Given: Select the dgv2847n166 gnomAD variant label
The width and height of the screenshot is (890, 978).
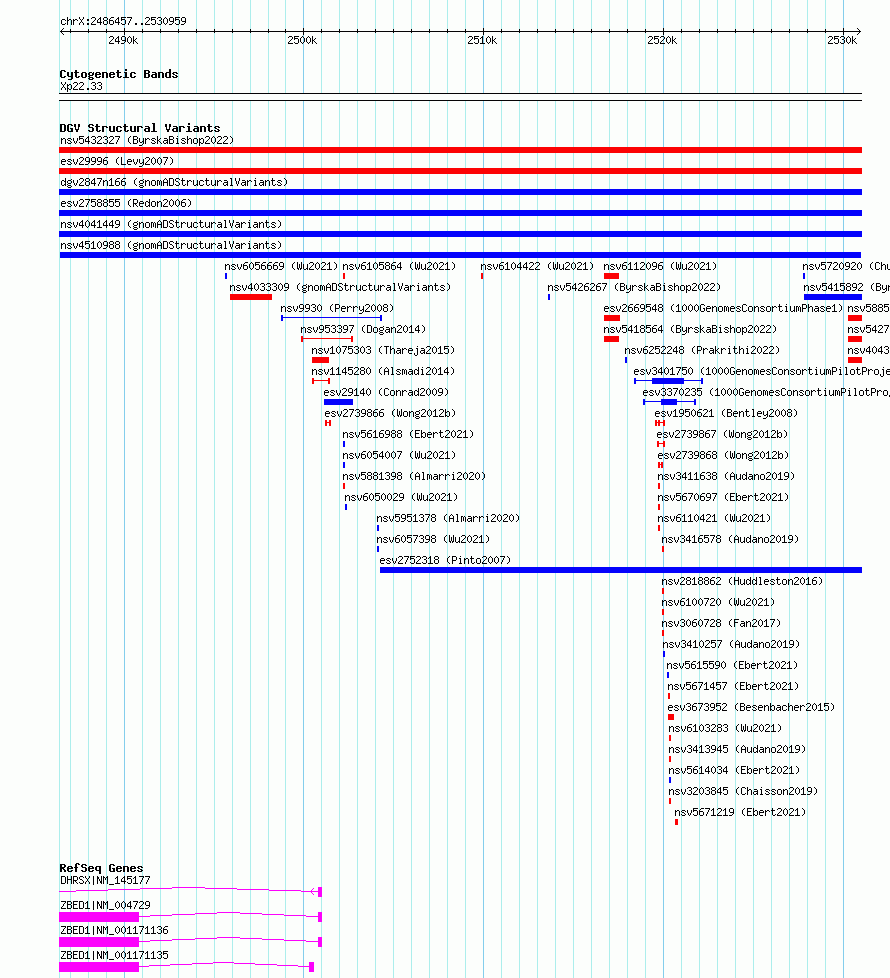Looking at the screenshot, I should (174, 182).
